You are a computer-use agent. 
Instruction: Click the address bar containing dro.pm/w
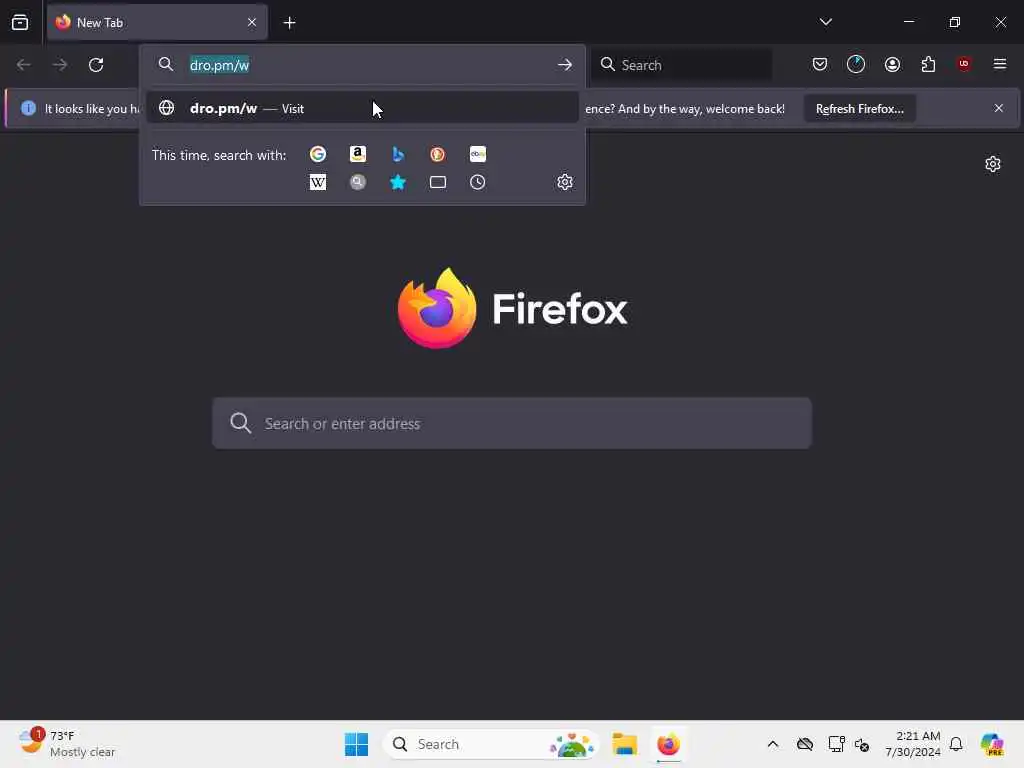pos(362,65)
